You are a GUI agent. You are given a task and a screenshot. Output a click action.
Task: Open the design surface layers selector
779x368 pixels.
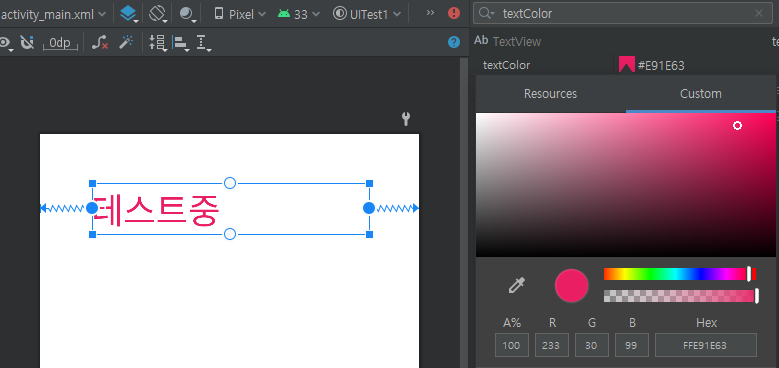pyautogui.click(x=129, y=14)
